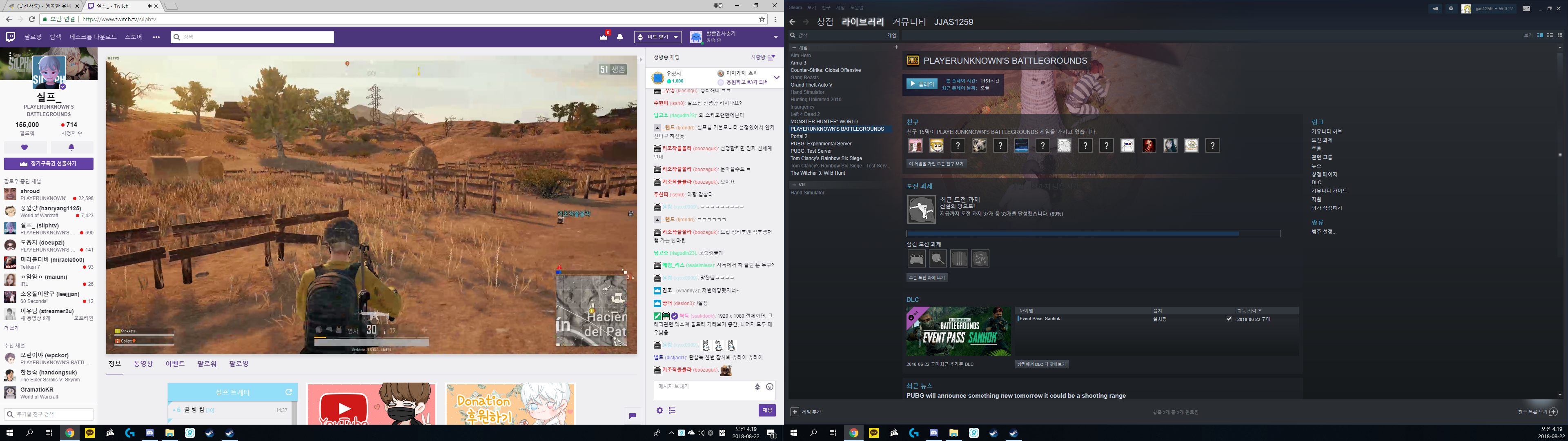Collapse the 게임 category in the Steam library
1568x441 pixels.
click(794, 47)
